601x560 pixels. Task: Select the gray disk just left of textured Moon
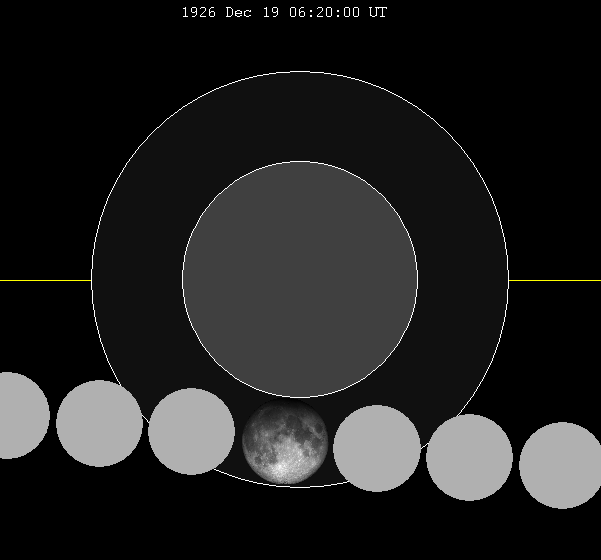191,431
